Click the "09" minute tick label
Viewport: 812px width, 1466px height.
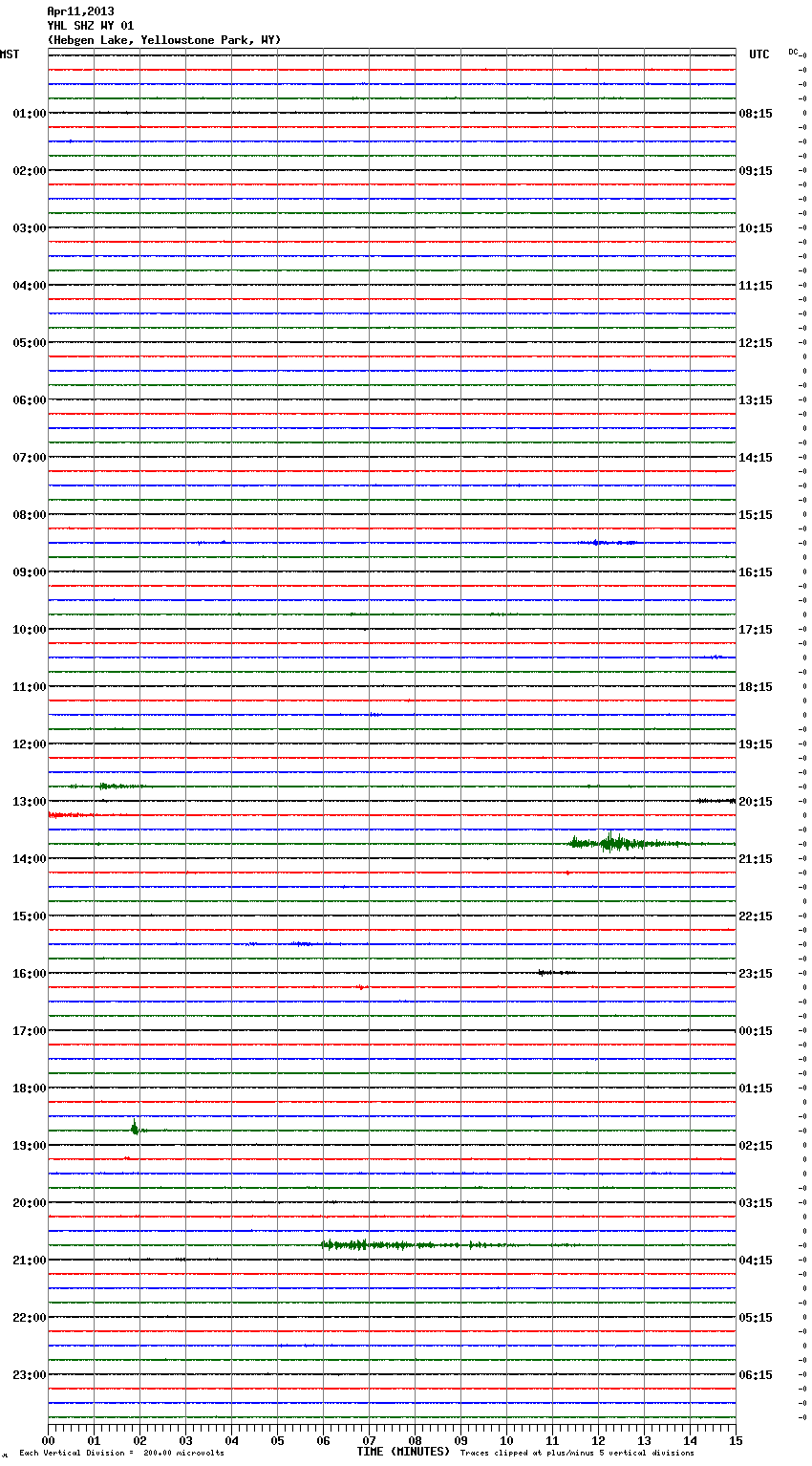(x=460, y=1441)
